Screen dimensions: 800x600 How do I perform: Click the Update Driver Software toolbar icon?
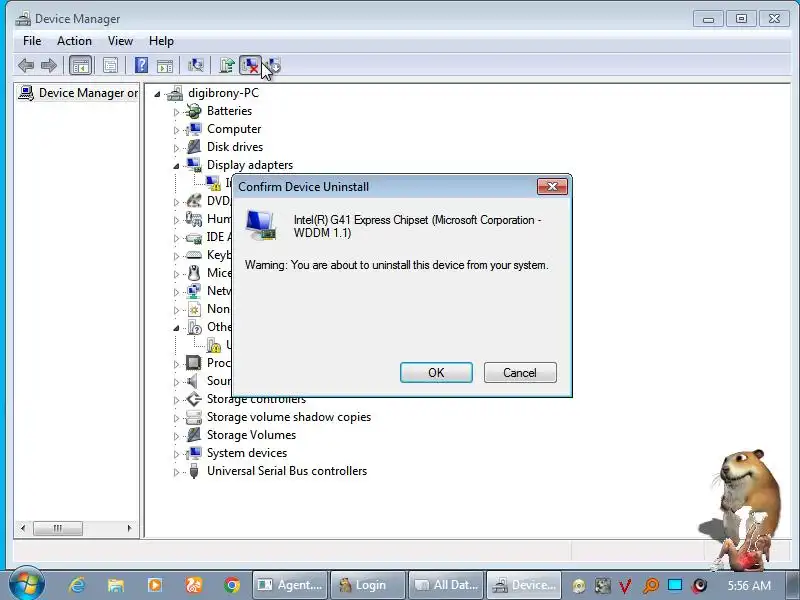pyautogui.click(x=227, y=65)
